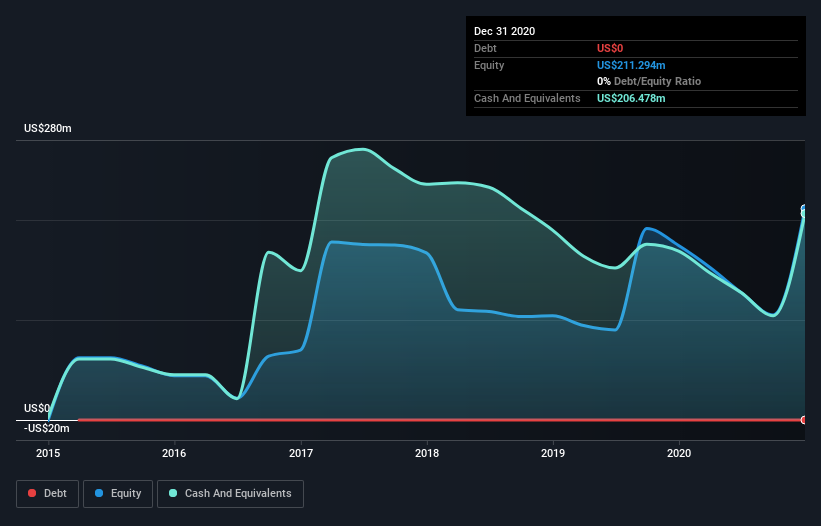
Task: Click the US$211.294m equity value
Action: (x=631, y=65)
